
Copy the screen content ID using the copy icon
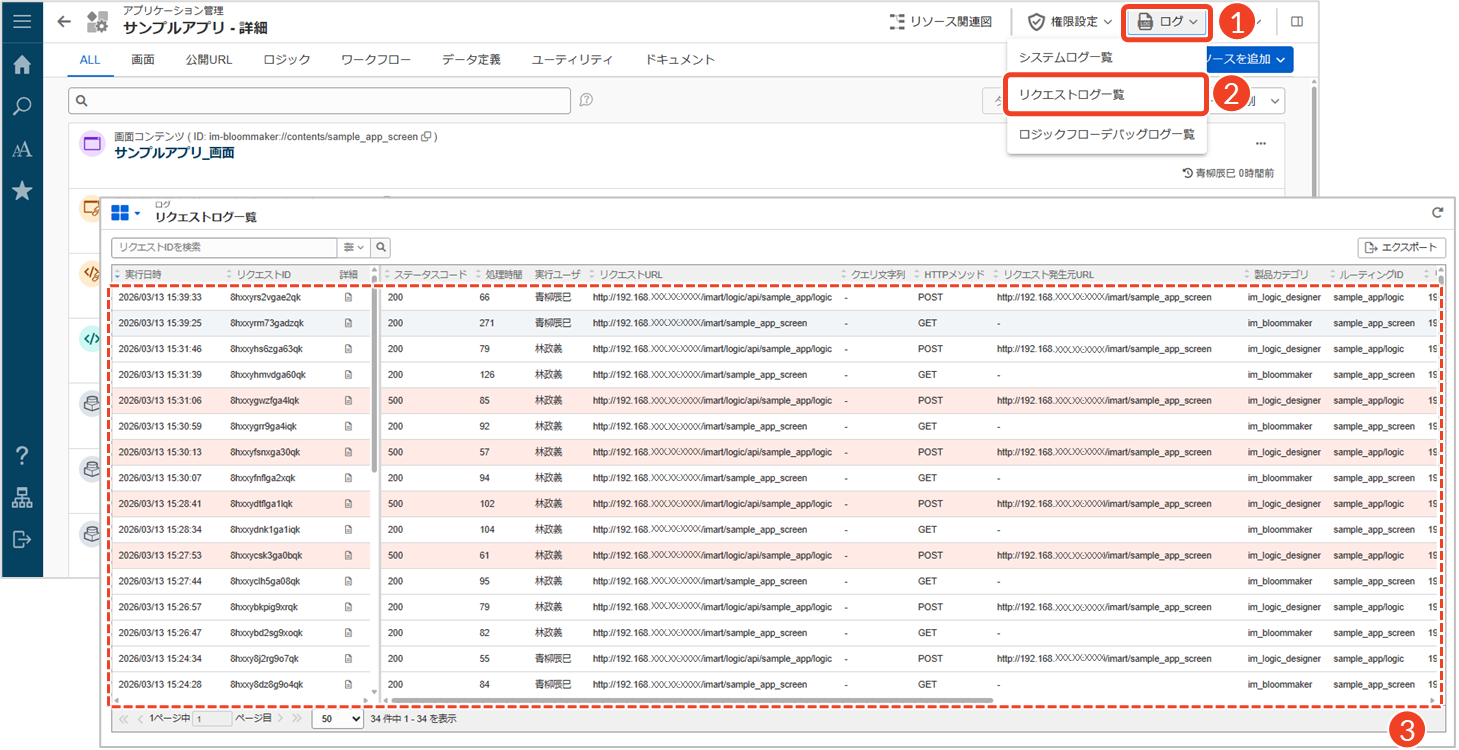point(426,137)
